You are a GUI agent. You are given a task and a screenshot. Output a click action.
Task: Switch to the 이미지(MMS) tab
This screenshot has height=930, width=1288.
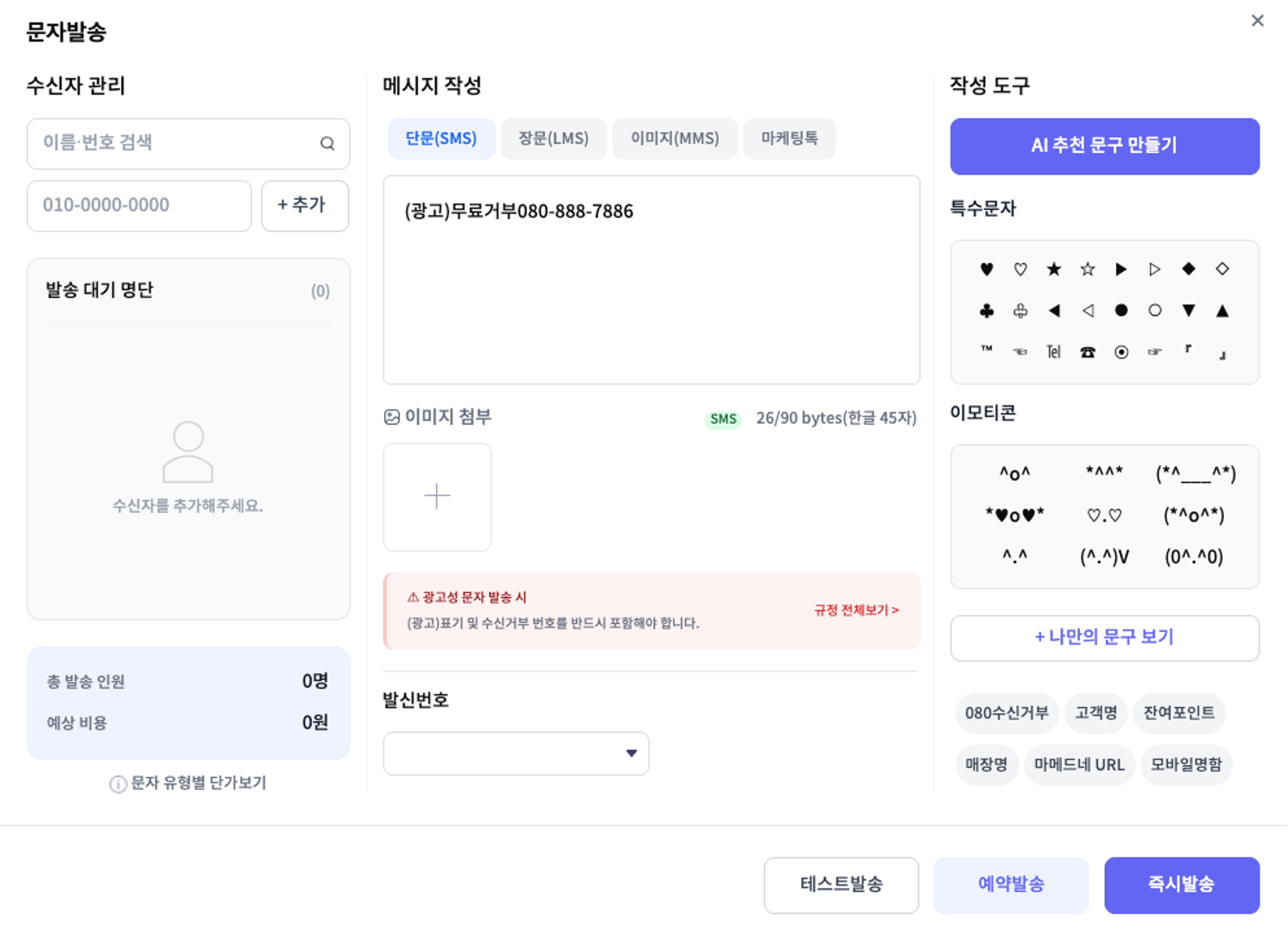pos(674,139)
